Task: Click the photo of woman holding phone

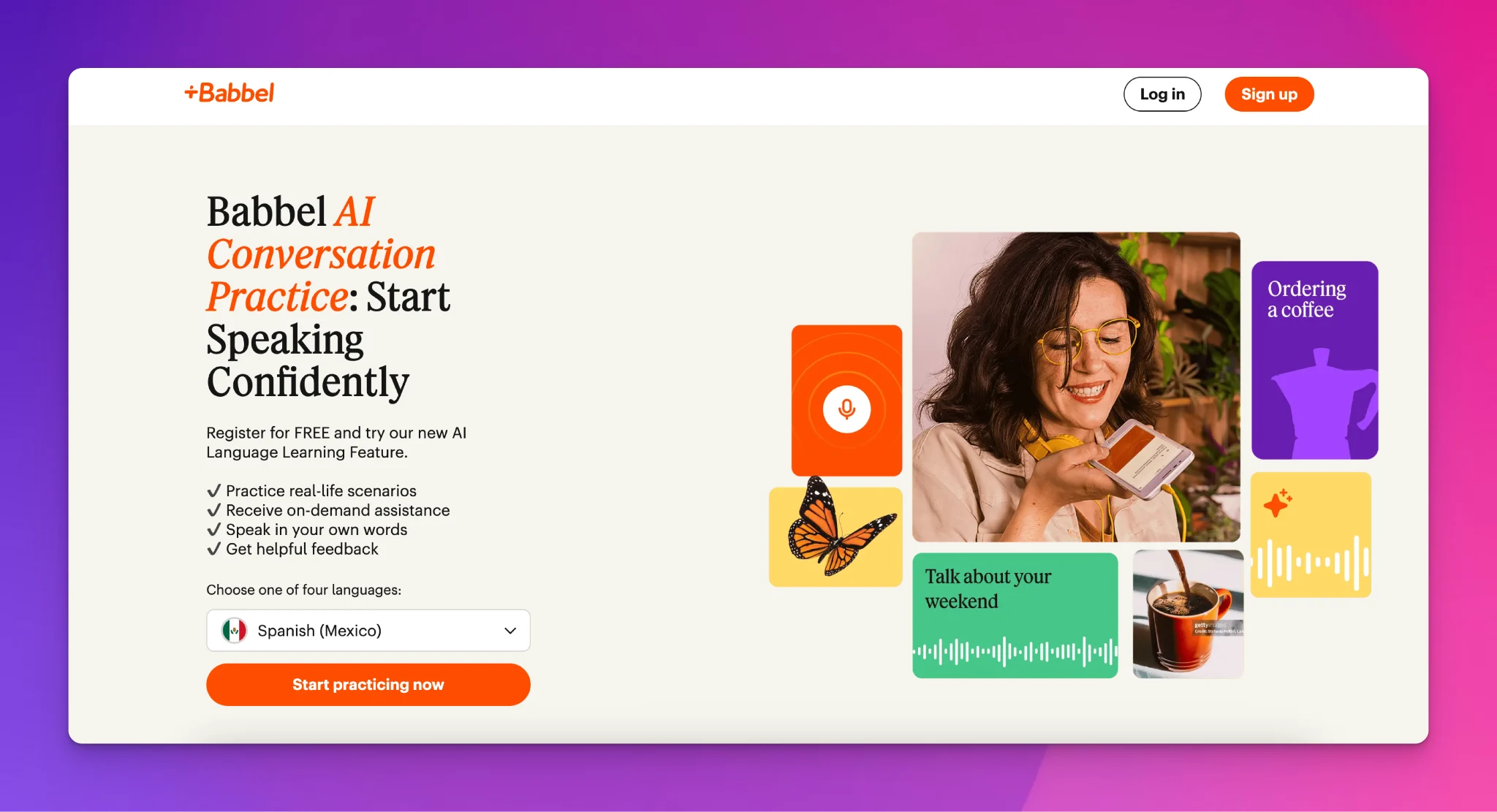Action: (x=1076, y=387)
